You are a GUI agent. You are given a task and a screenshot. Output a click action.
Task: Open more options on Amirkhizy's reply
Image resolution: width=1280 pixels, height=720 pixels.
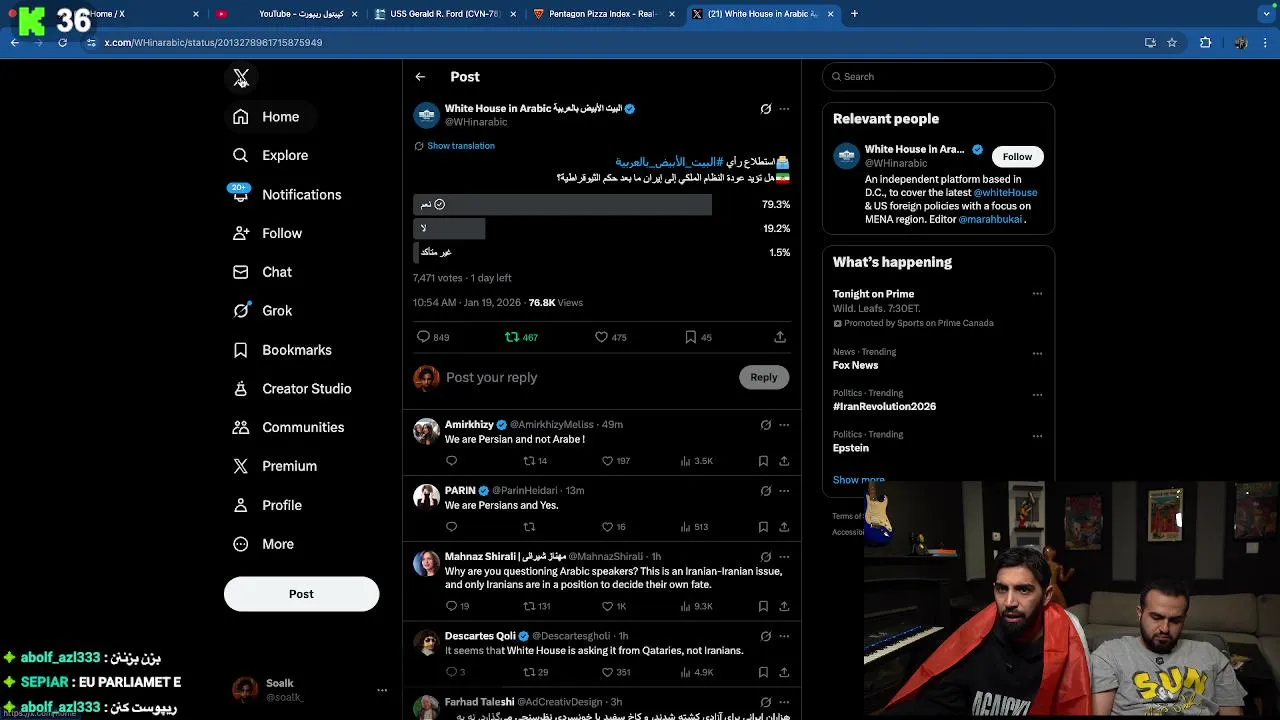784,425
